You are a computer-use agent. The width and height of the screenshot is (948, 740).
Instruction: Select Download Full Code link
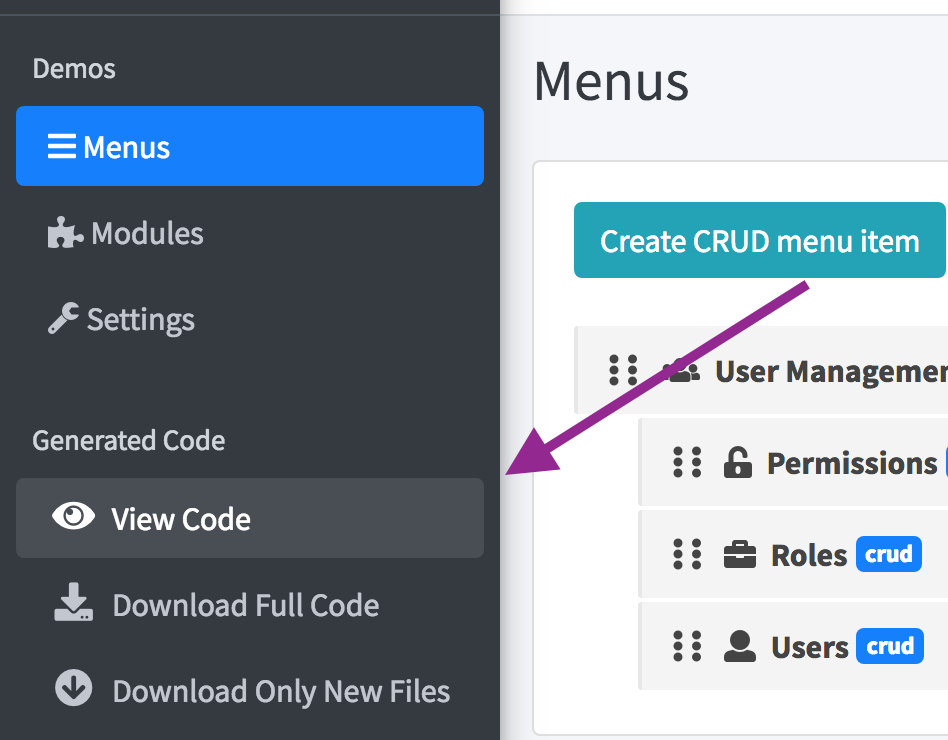tap(245, 605)
